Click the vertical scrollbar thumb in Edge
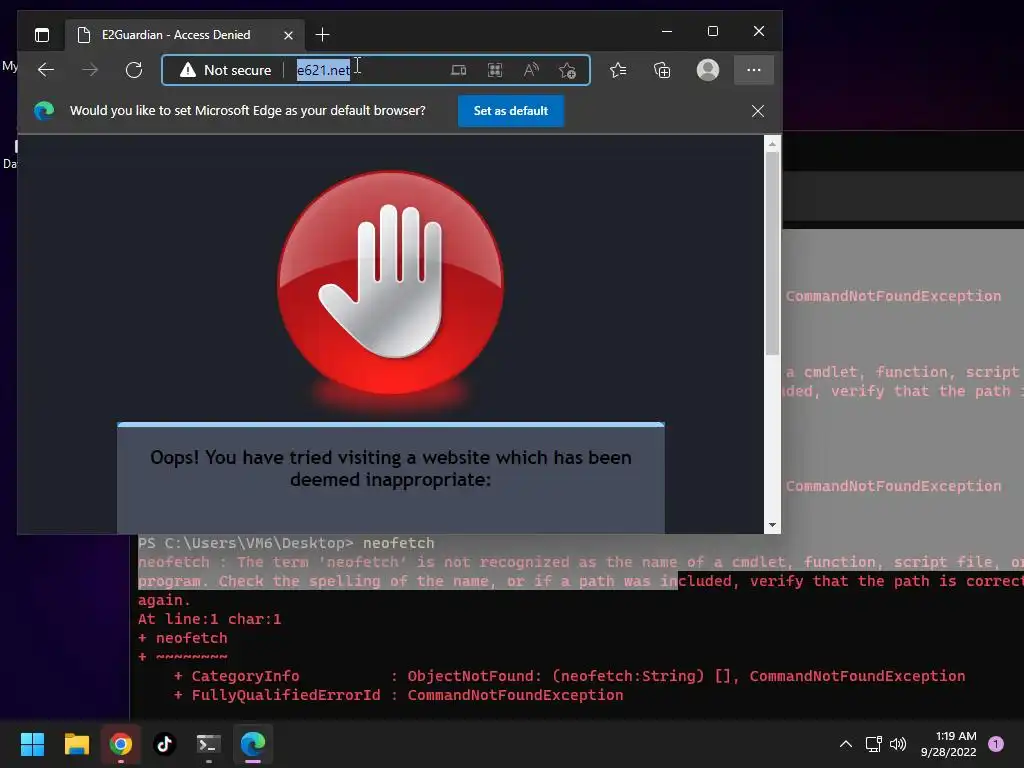 (x=772, y=253)
